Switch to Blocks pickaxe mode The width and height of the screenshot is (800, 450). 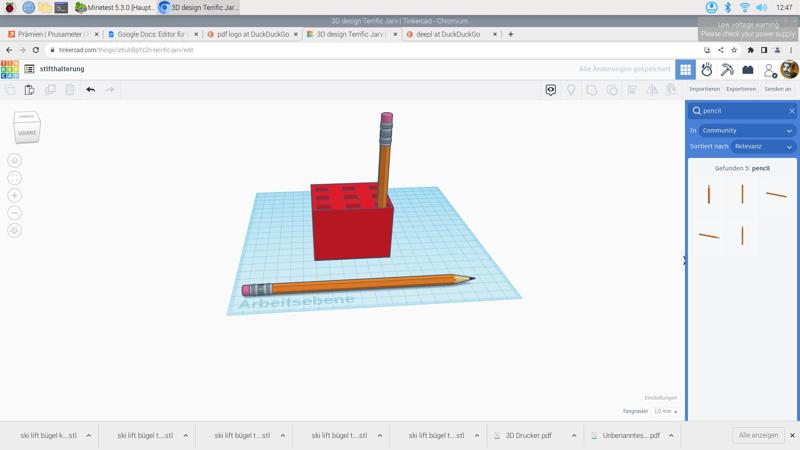727,70
